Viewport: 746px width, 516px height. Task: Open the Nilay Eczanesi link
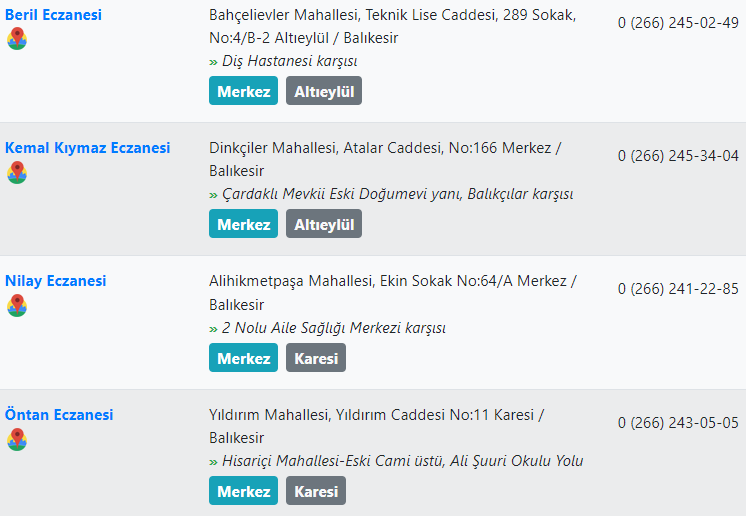point(56,281)
